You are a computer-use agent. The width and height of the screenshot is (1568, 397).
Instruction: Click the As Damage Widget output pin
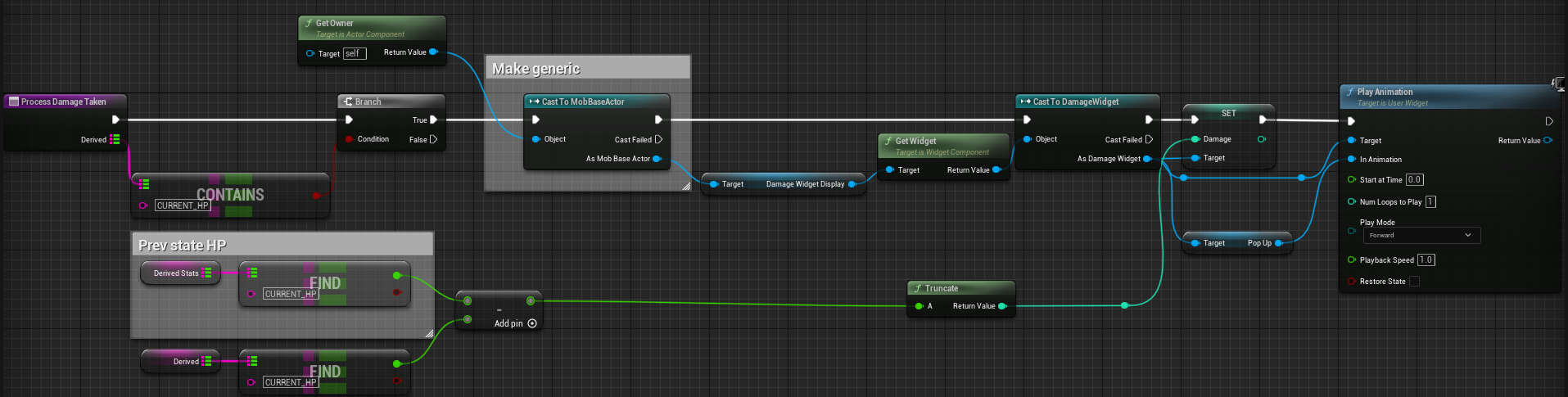[1147, 159]
